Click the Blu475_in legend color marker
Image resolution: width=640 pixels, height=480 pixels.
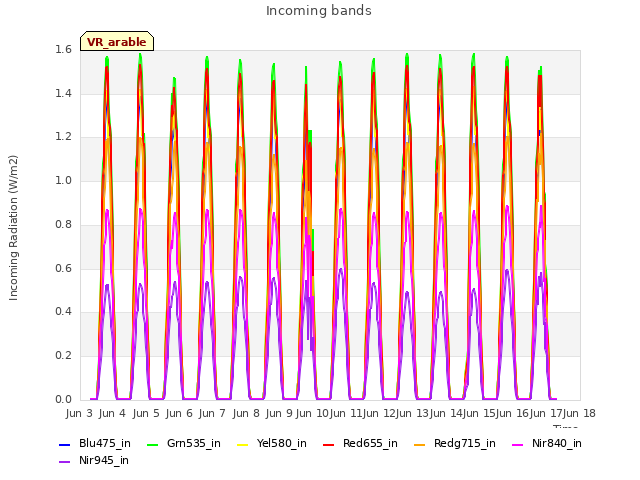(64, 444)
